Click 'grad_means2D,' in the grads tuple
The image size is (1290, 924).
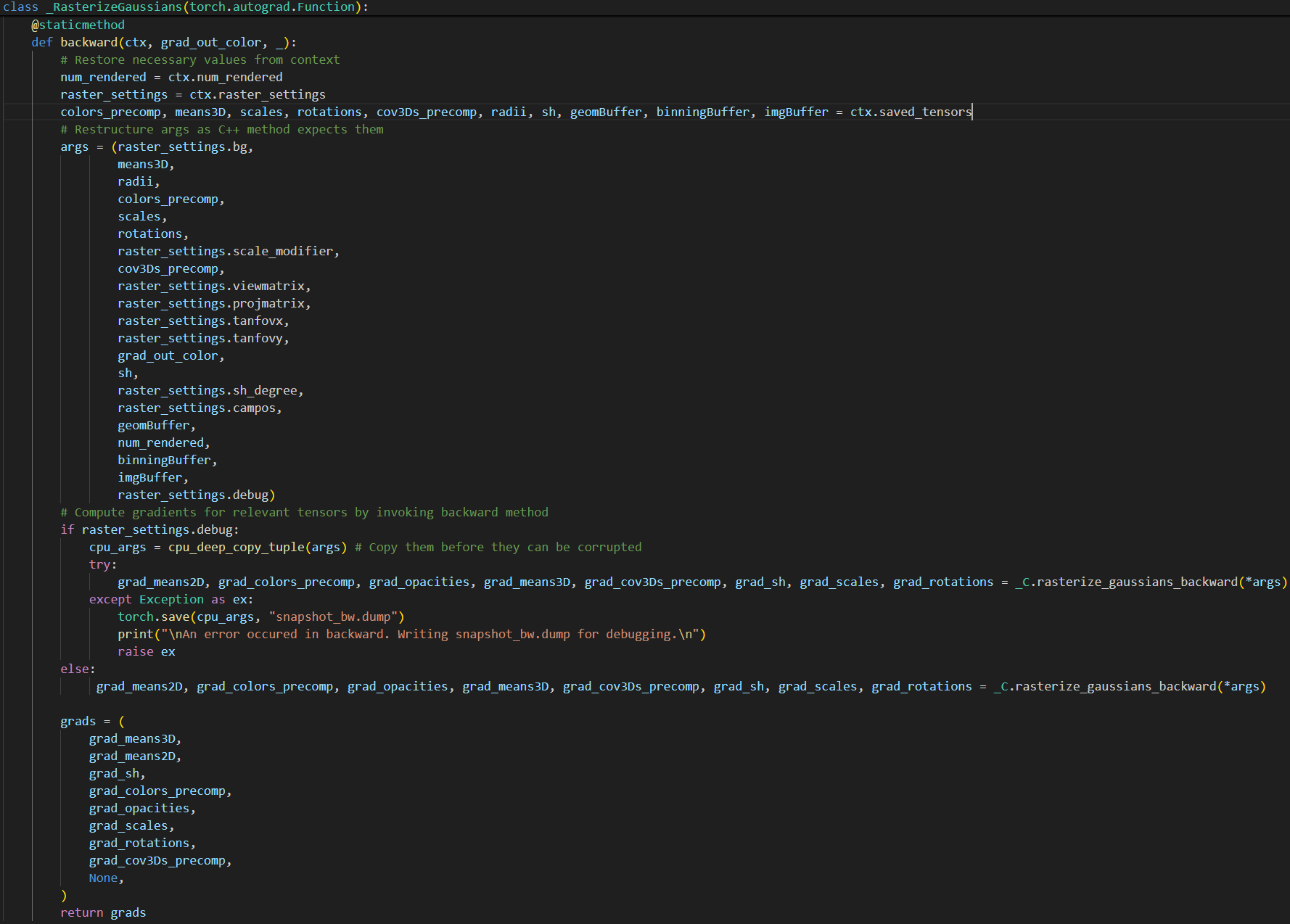135,756
